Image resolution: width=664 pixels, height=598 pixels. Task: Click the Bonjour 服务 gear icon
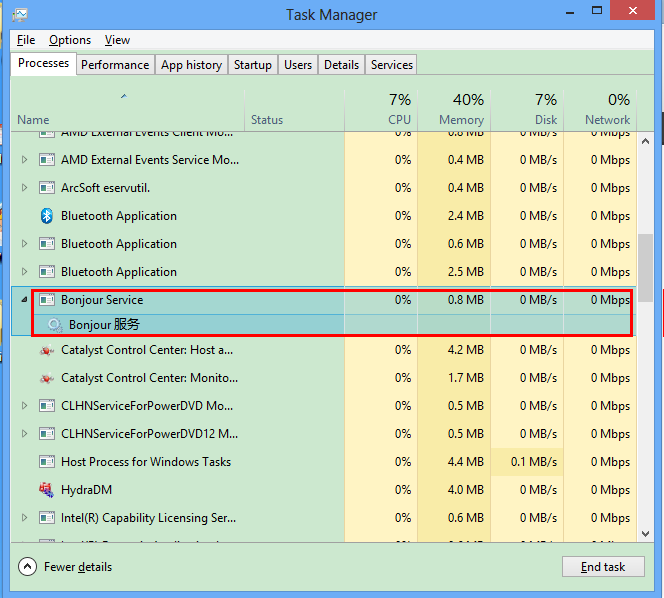click(55, 325)
